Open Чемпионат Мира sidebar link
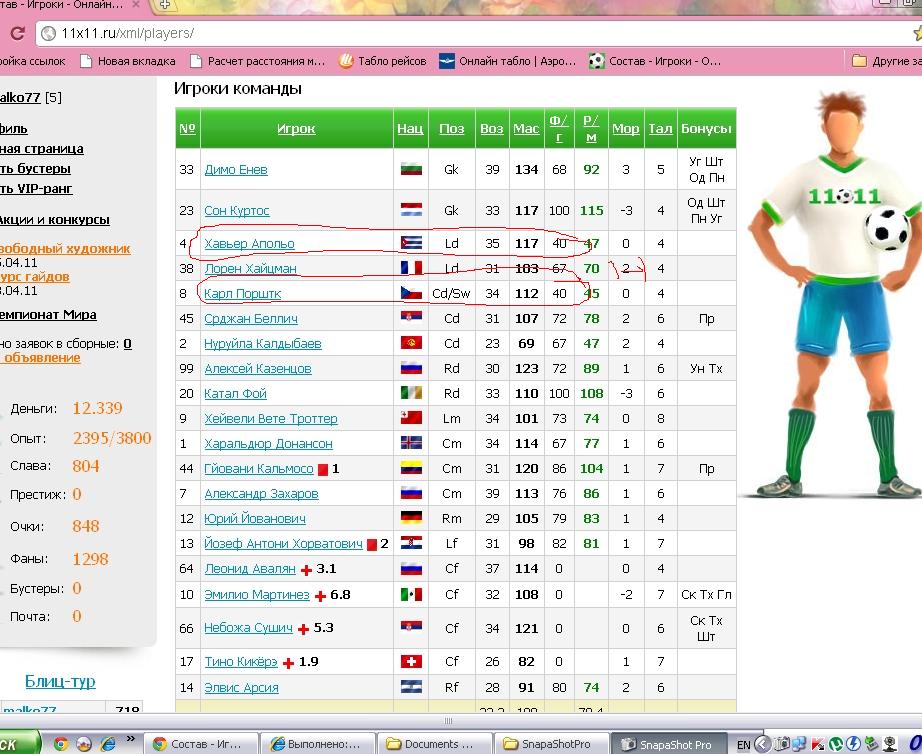 [48, 315]
